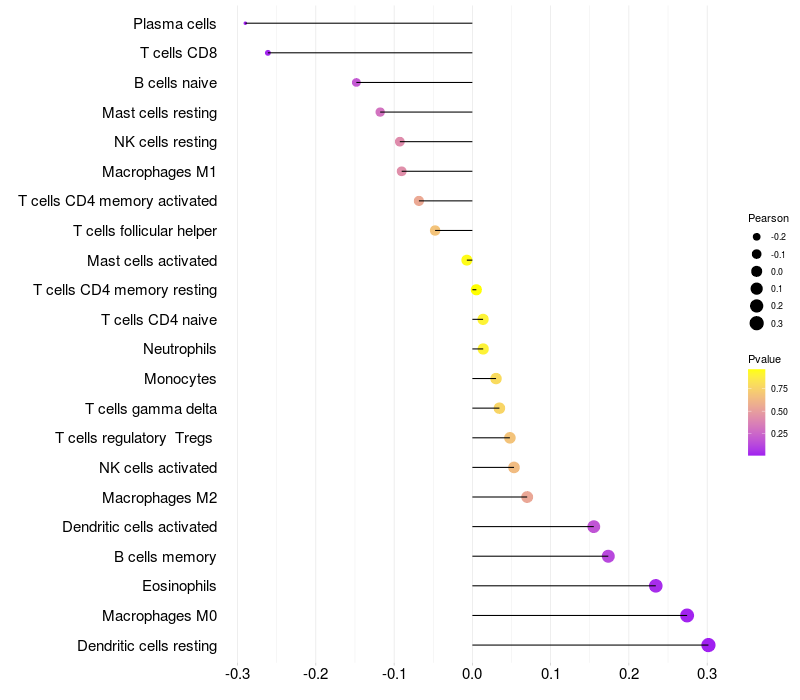Click the yellow Mast cells activated dot
The height and width of the screenshot is (700, 800).
(466, 260)
